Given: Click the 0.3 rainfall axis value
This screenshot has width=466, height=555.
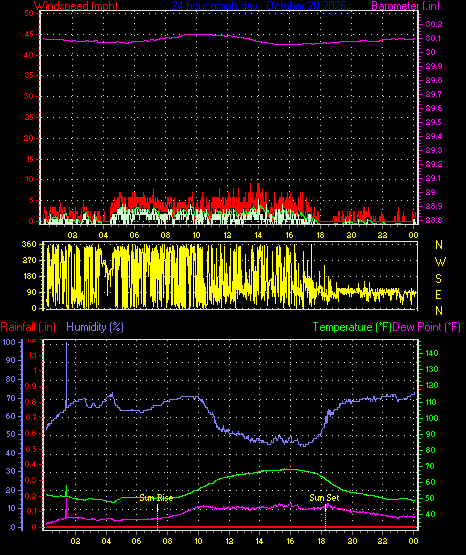Looking at the screenshot, I should (31, 480).
